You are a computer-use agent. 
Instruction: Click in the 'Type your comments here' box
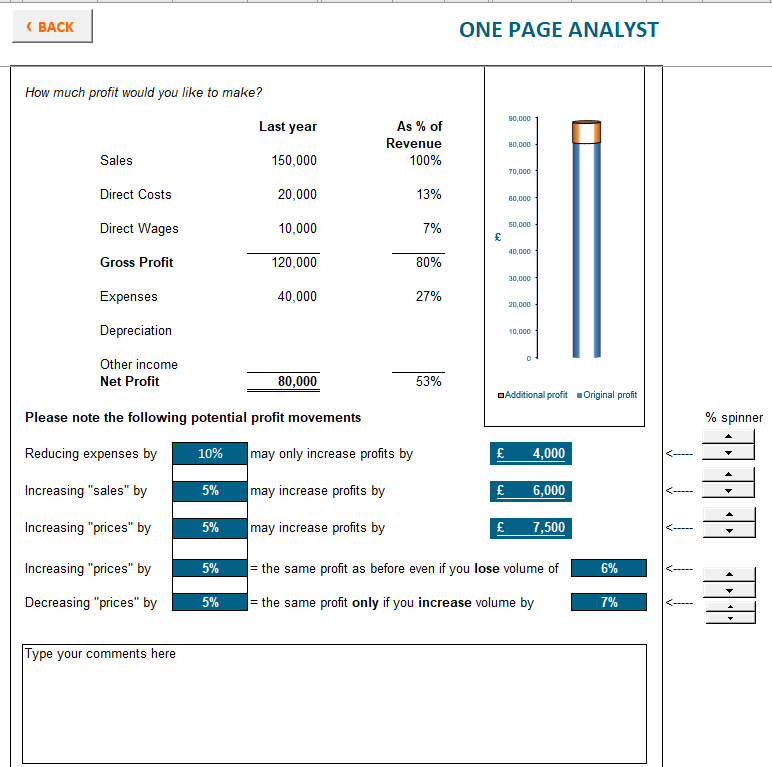click(334, 704)
